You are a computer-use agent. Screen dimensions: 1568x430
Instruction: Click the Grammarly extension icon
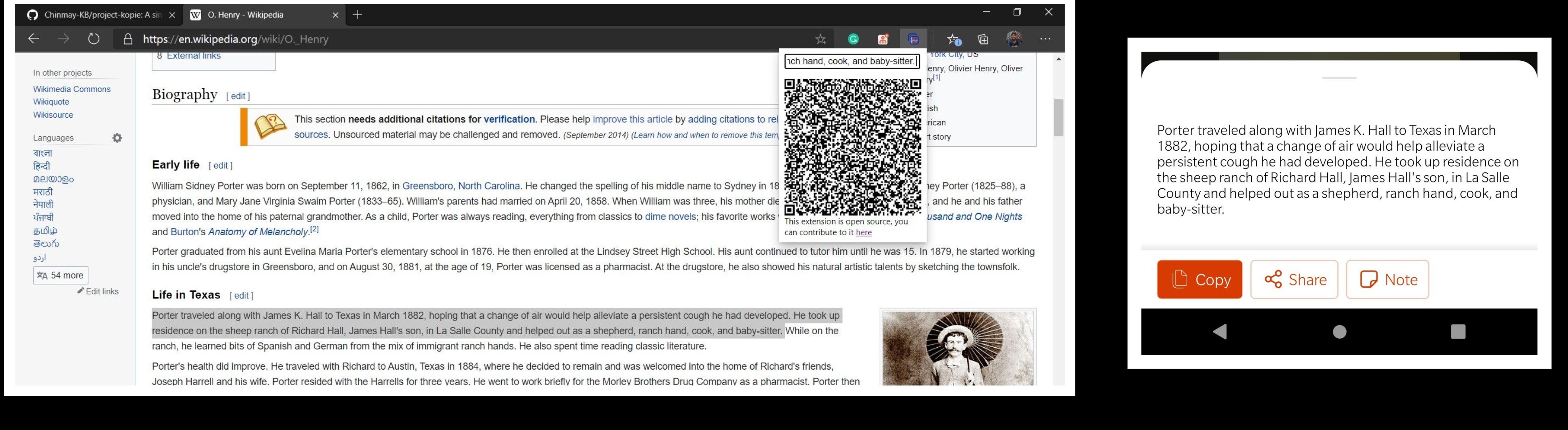(x=854, y=39)
